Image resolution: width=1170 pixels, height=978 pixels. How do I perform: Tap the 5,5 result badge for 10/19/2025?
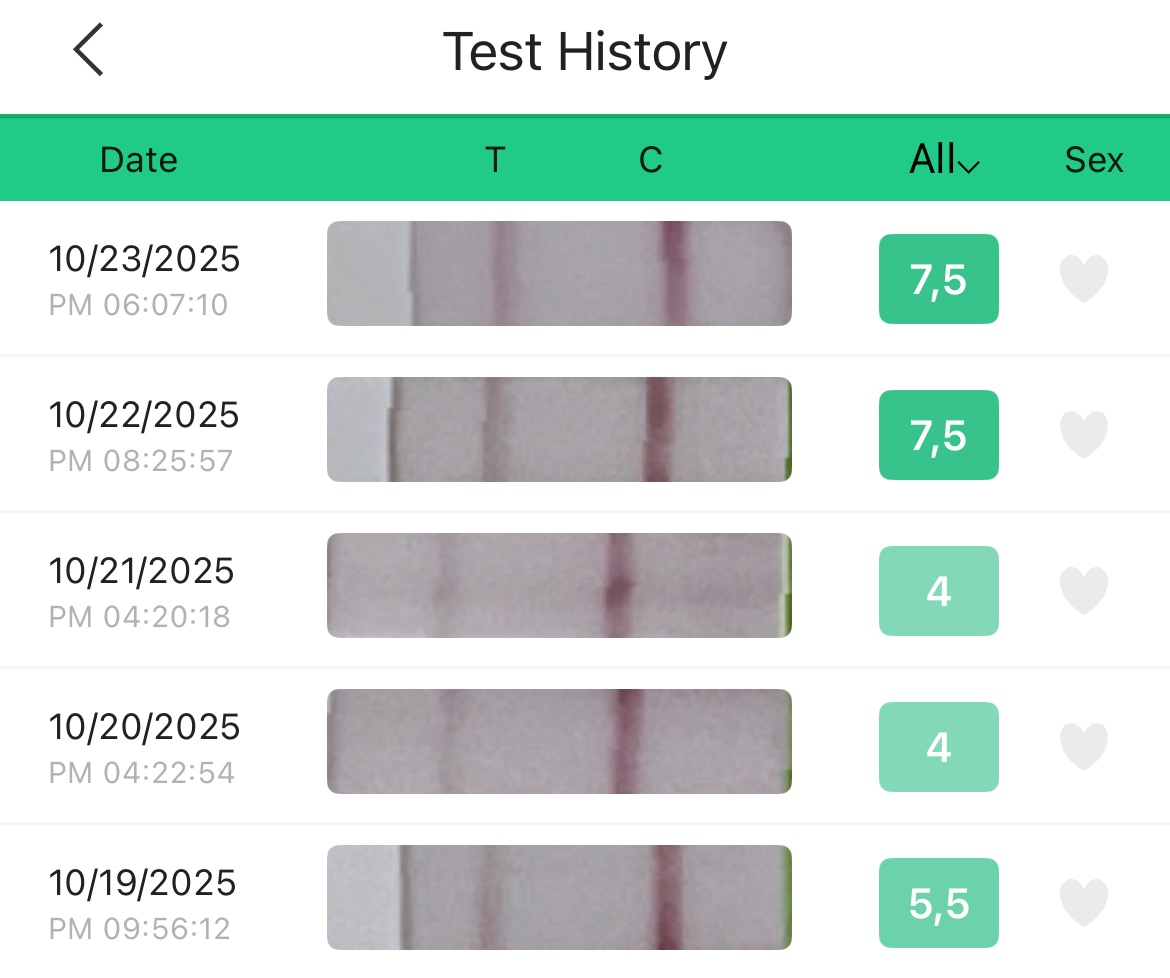click(938, 903)
